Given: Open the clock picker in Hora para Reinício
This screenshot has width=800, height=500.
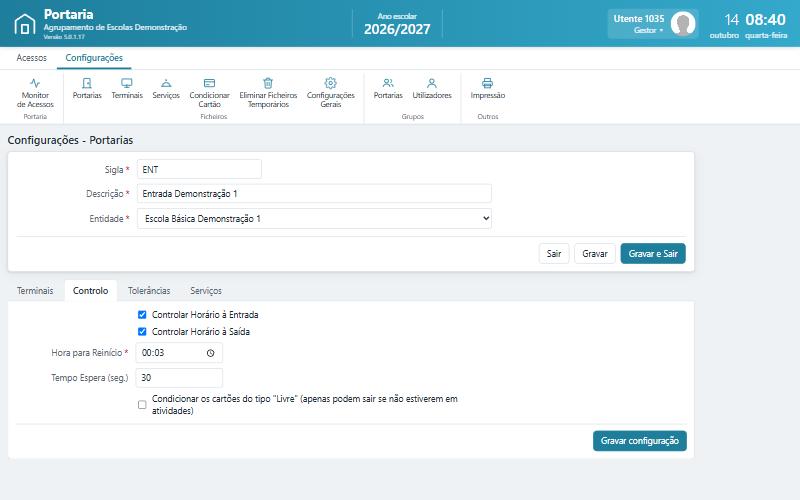Looking at the screenshot, I should pyautogui.click(x=210, y=353).
